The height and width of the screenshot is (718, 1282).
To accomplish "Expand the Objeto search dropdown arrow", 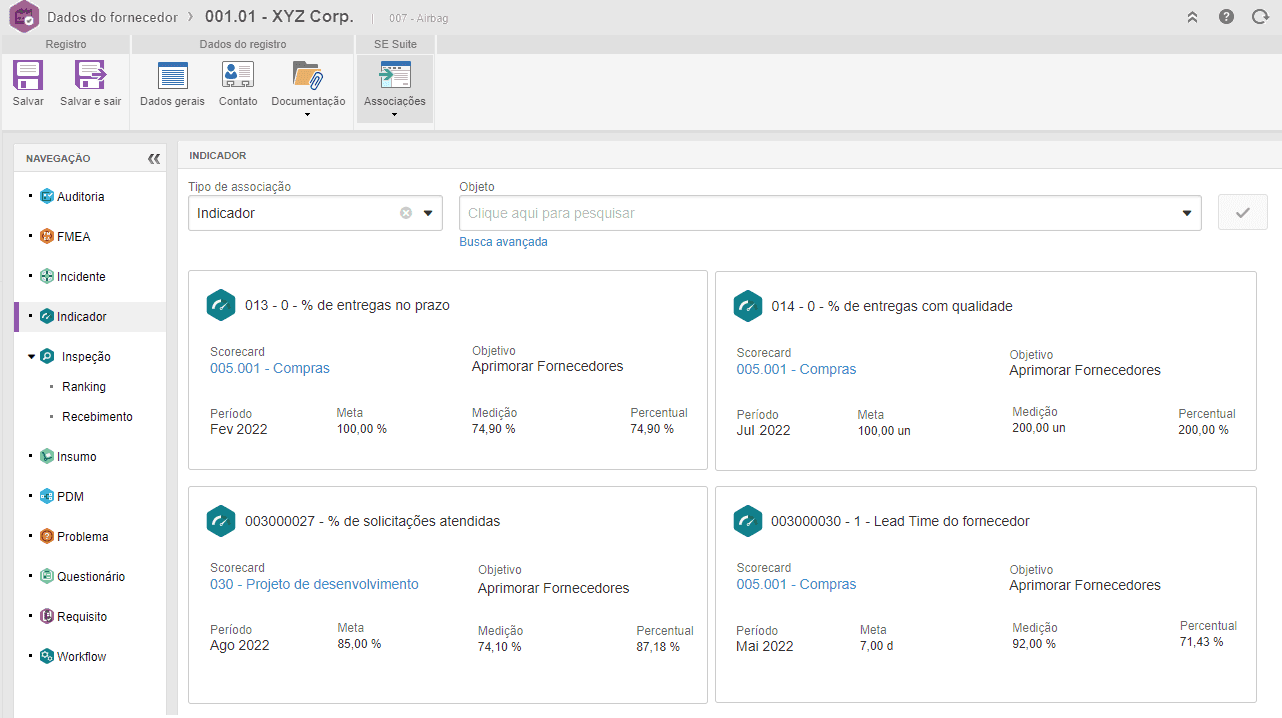I will tap(1187, 213).
